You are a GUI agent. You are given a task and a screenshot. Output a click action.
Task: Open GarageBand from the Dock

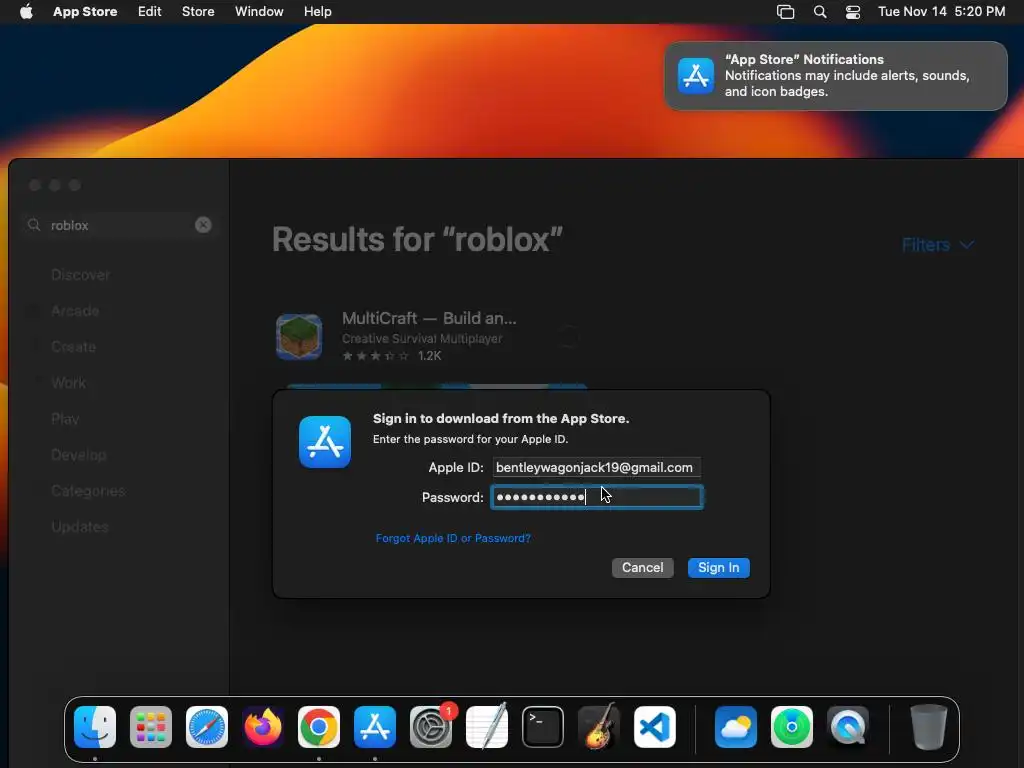(599, 727)
